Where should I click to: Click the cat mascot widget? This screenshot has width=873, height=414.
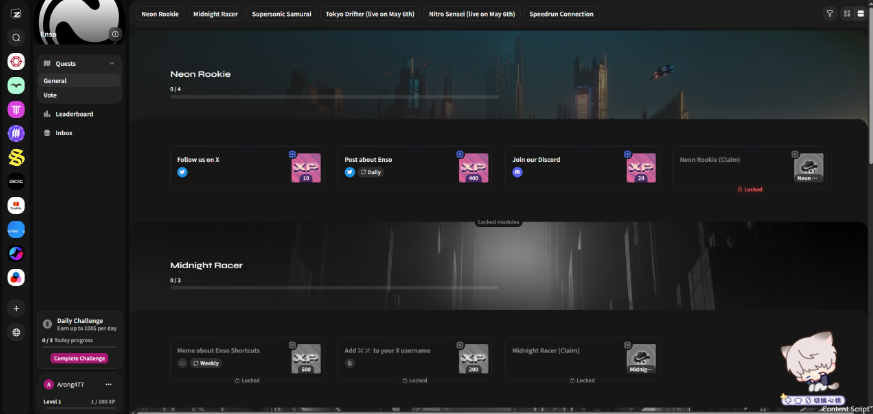pyautogui.click(x=811, y=367)
